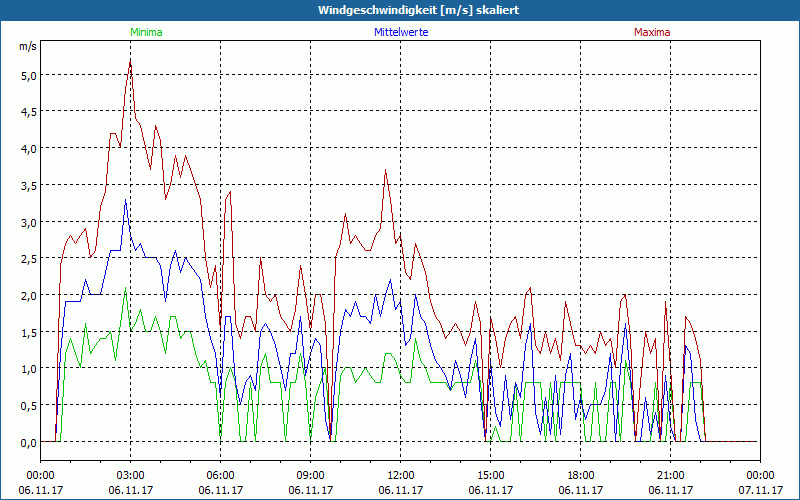Click the 2,0 y-axis value
The height and width of the screenshot is (500, 800).
[x=29, y=296]
